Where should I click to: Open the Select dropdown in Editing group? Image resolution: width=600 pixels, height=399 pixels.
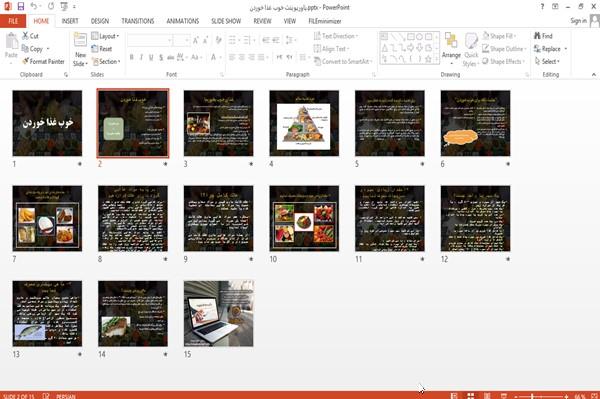pos(547,61)
